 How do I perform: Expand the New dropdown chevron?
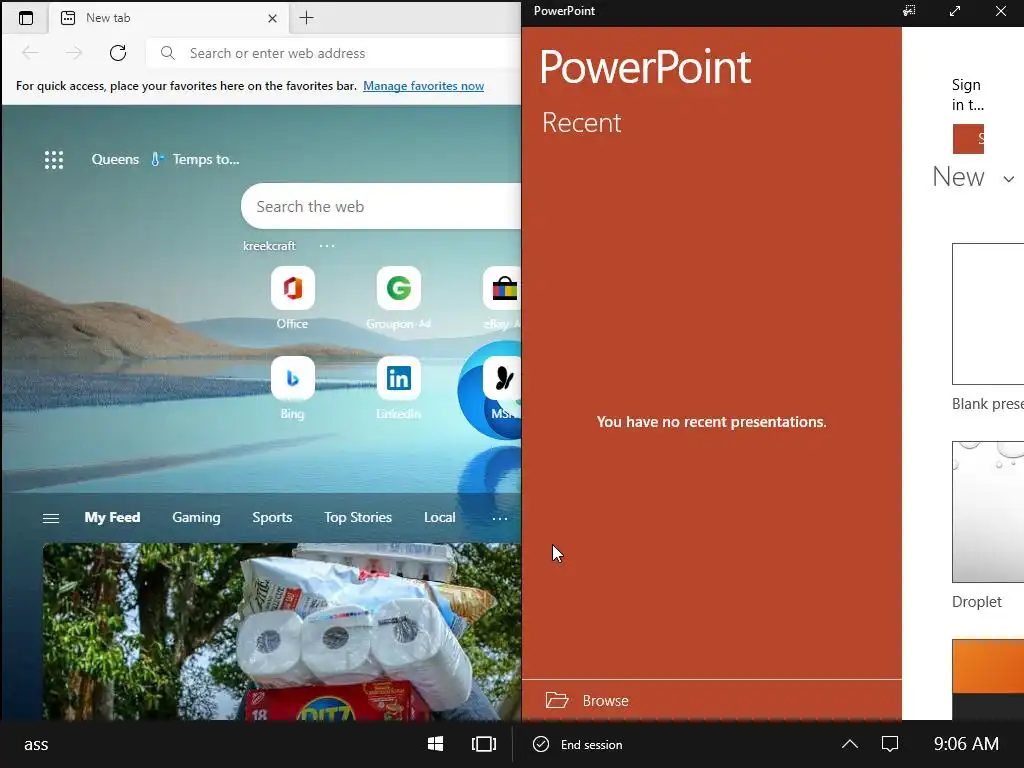(1008, 179)
